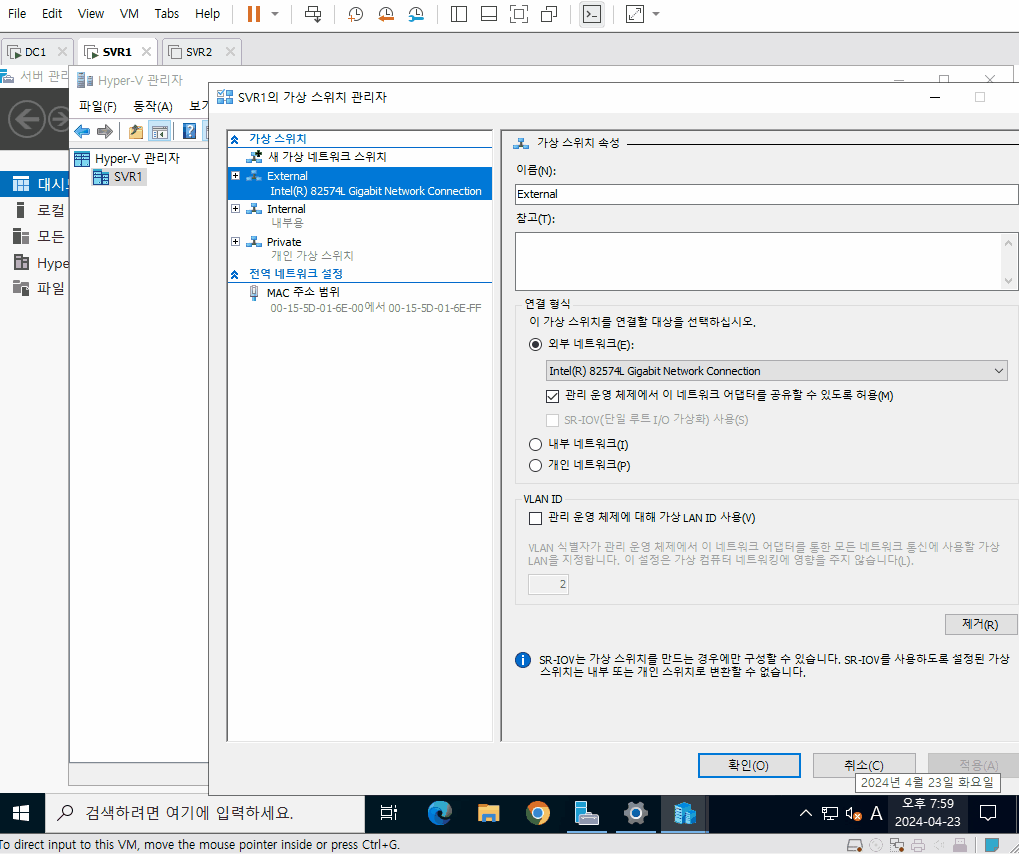Send Ctrl+Alt+Del to the VM via toolbar icon
This screenshot has height=854, width=1019.
click(313, 14)
